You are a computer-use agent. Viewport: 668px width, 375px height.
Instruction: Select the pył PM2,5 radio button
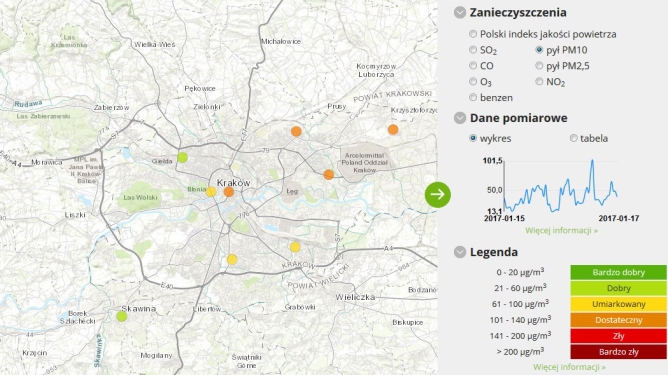(x=539, y=66)
